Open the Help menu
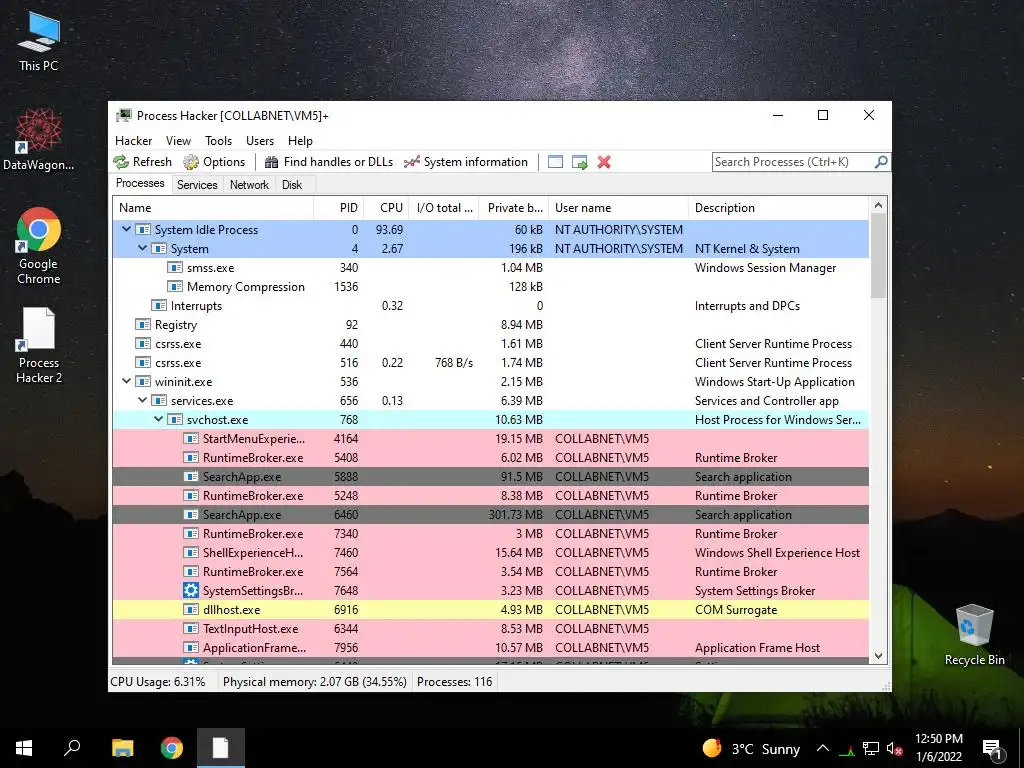The height and width of the screenshot is (768, 1024). pos(300,140)
